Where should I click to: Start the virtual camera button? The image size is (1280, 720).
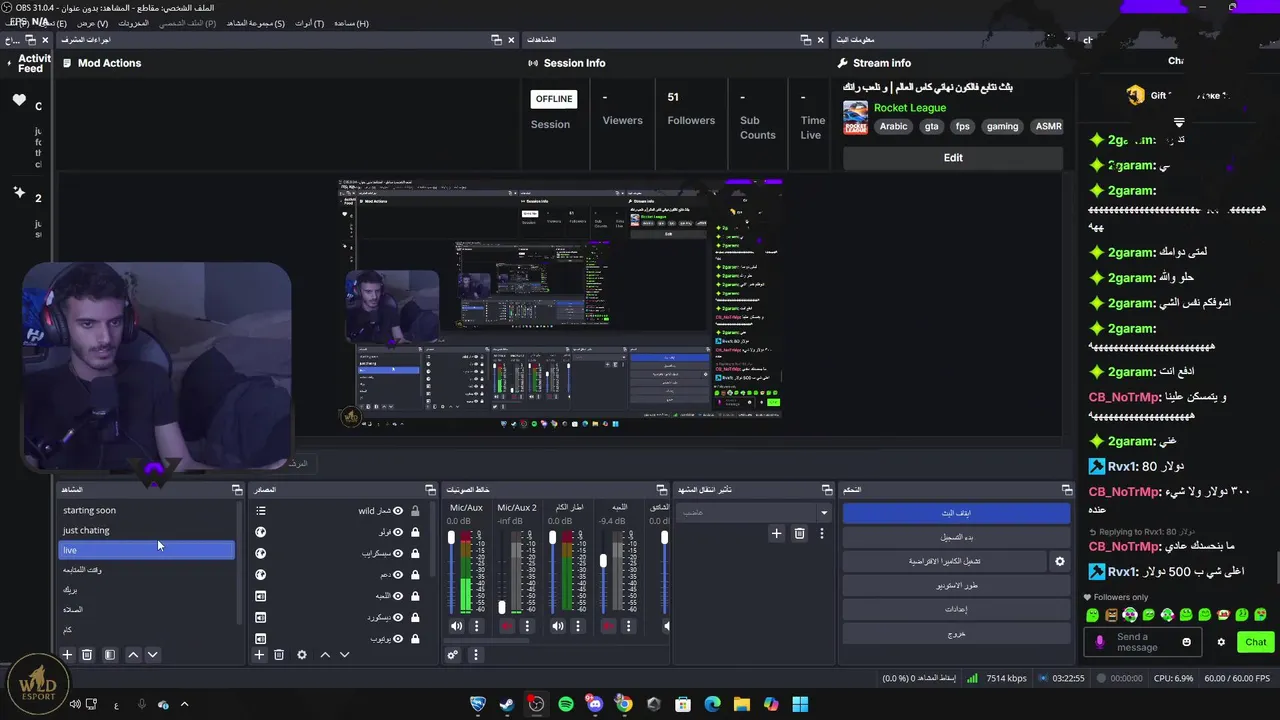coord(944,562)
